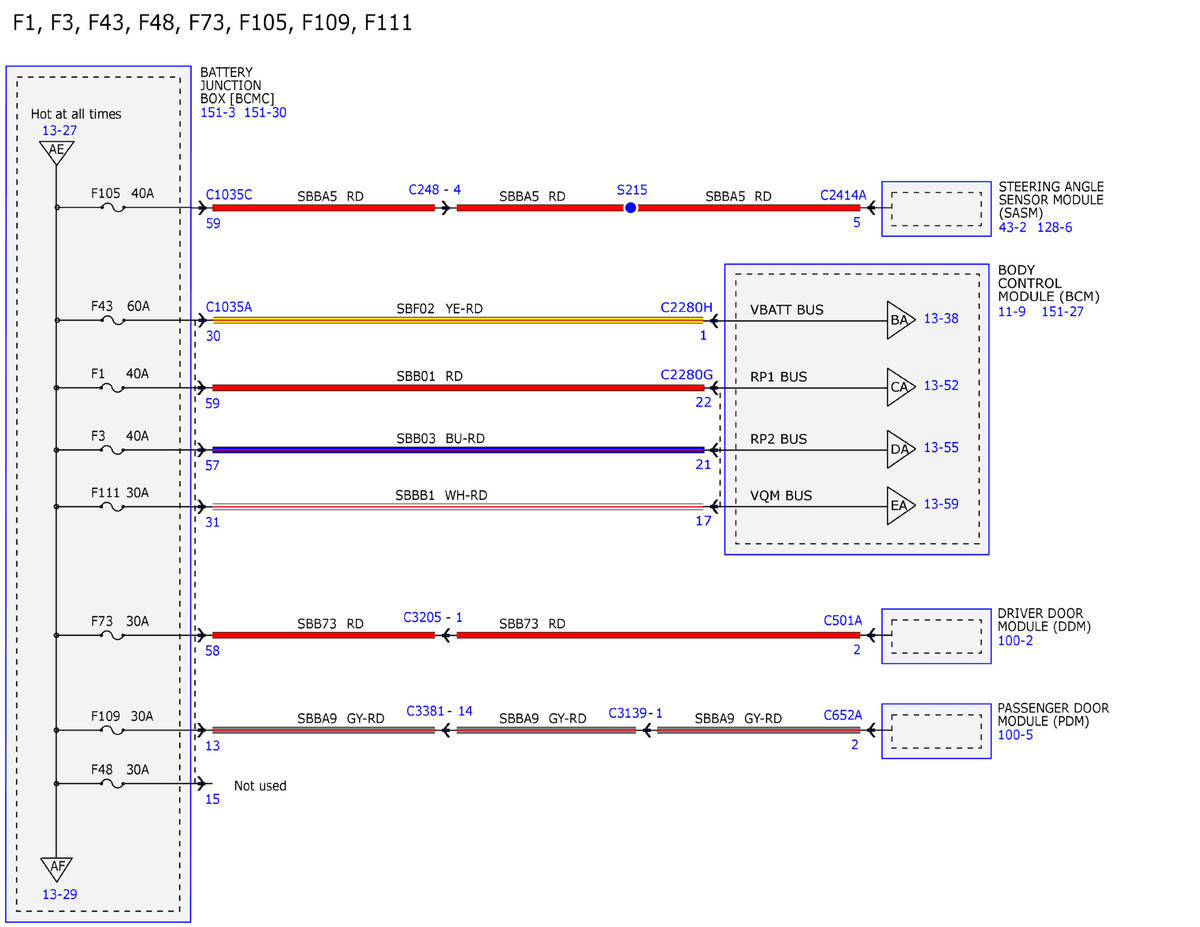The width and height of the screenshot is (1200, 927).
Task: Click the F105 40A fuse symbol
Action: (x=114, y=208)
